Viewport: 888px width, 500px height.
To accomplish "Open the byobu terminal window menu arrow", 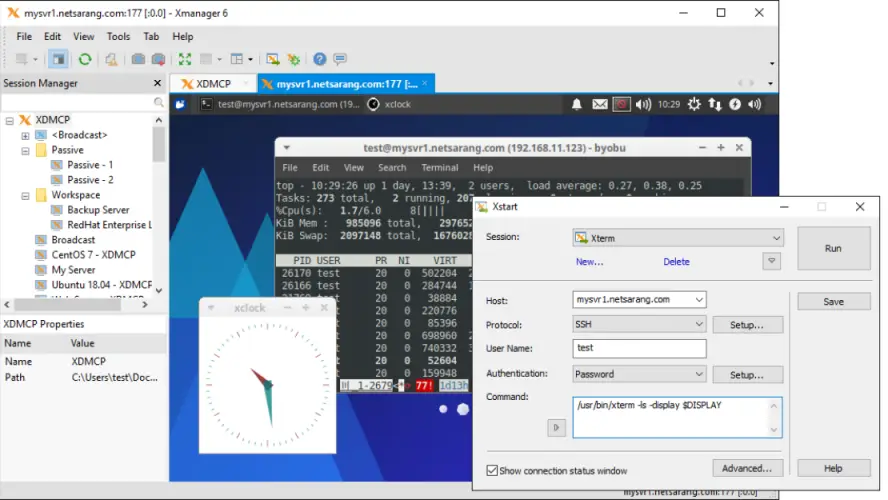I will click(x=287, y=148).
